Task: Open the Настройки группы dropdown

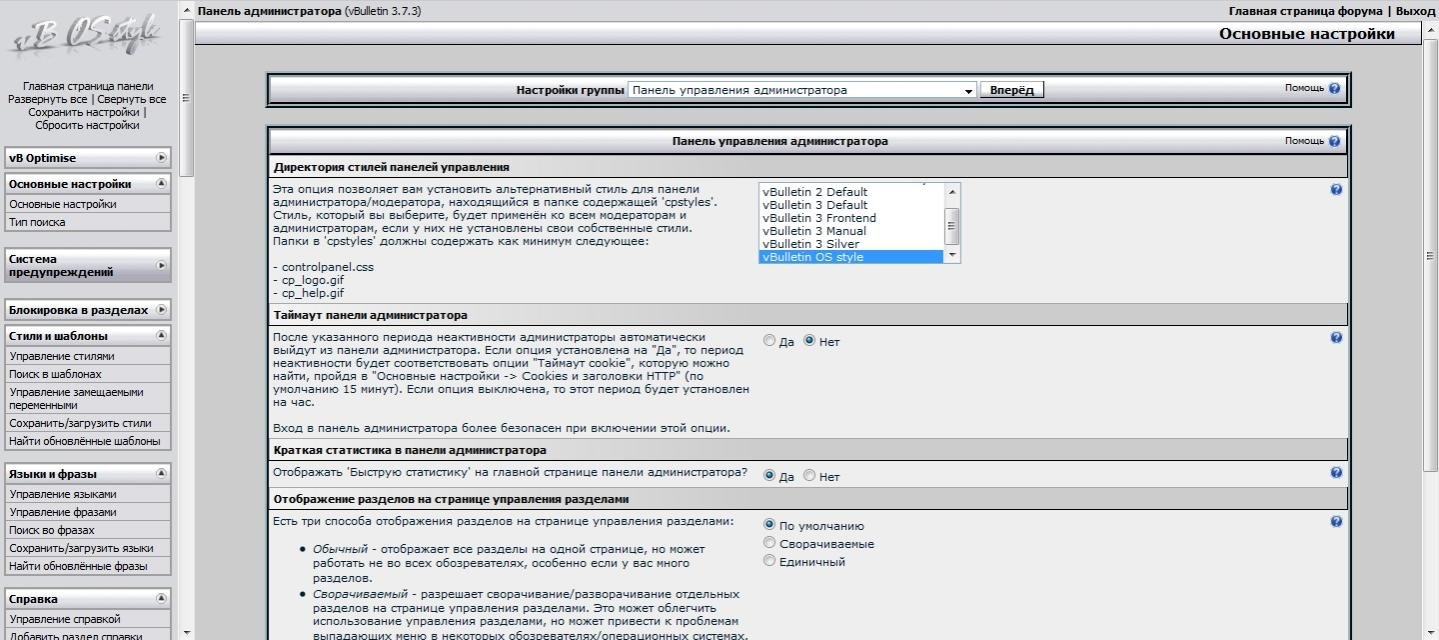Action: pos(802,90)
